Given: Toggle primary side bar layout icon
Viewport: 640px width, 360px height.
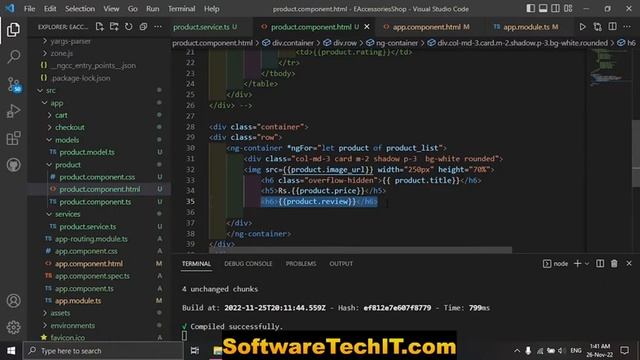Looking at the screenshot, I should (x=530, y=8).
